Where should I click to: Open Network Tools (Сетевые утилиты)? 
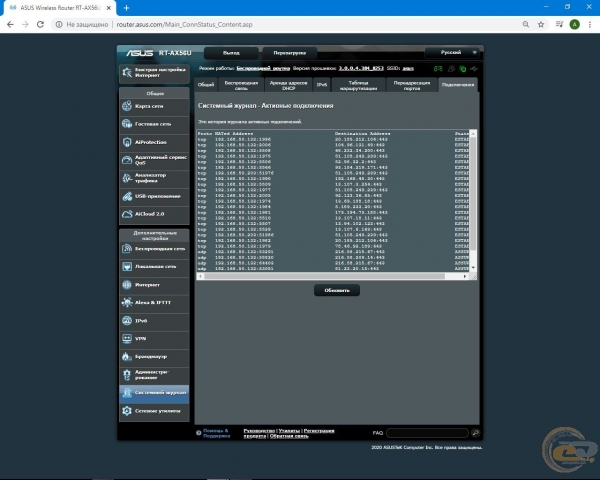[x=154, y=411]
